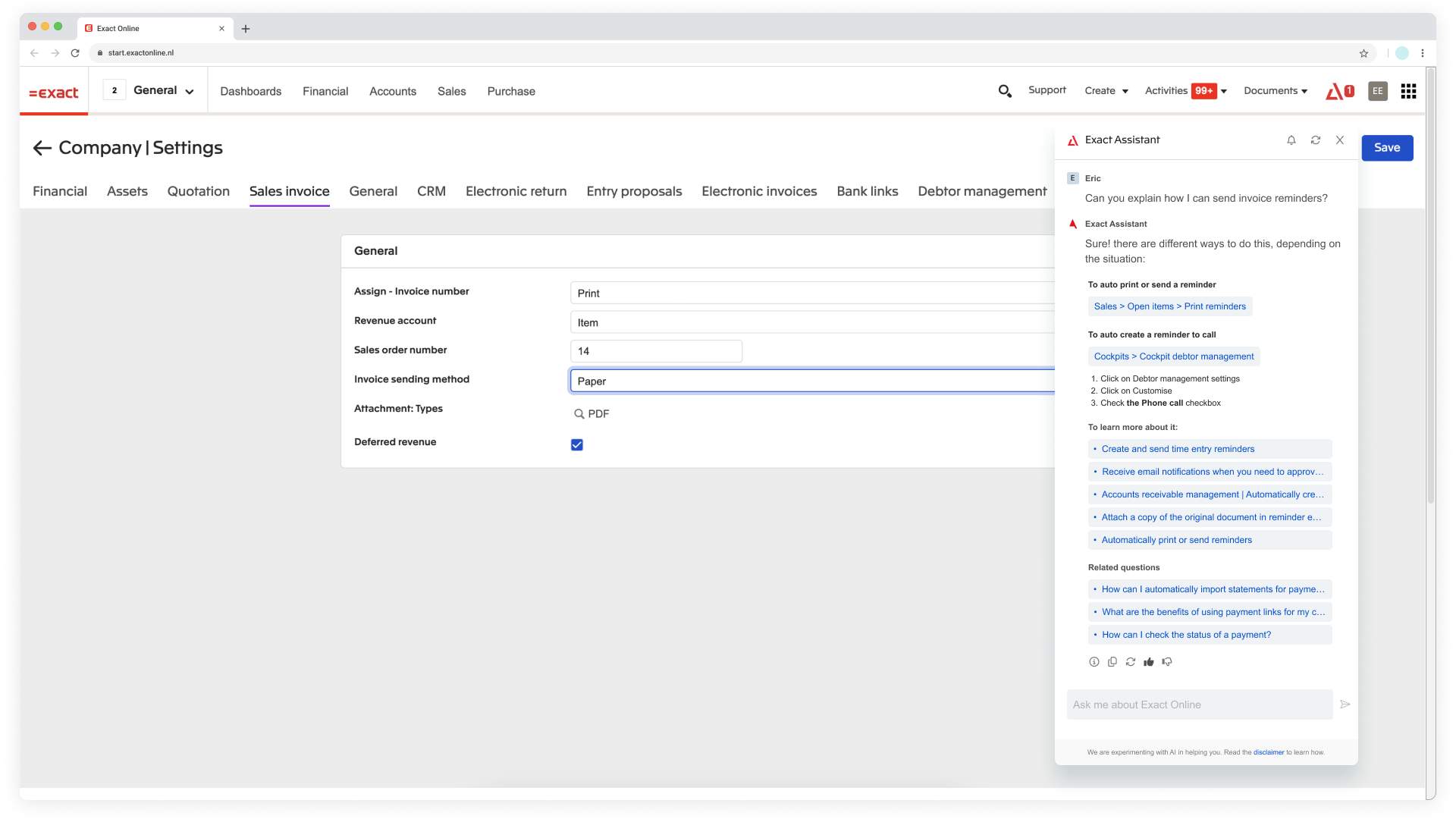Switch to the Electronic invoices tab
This screenshot has width=1456, height=819.
[x=759, y=191]
